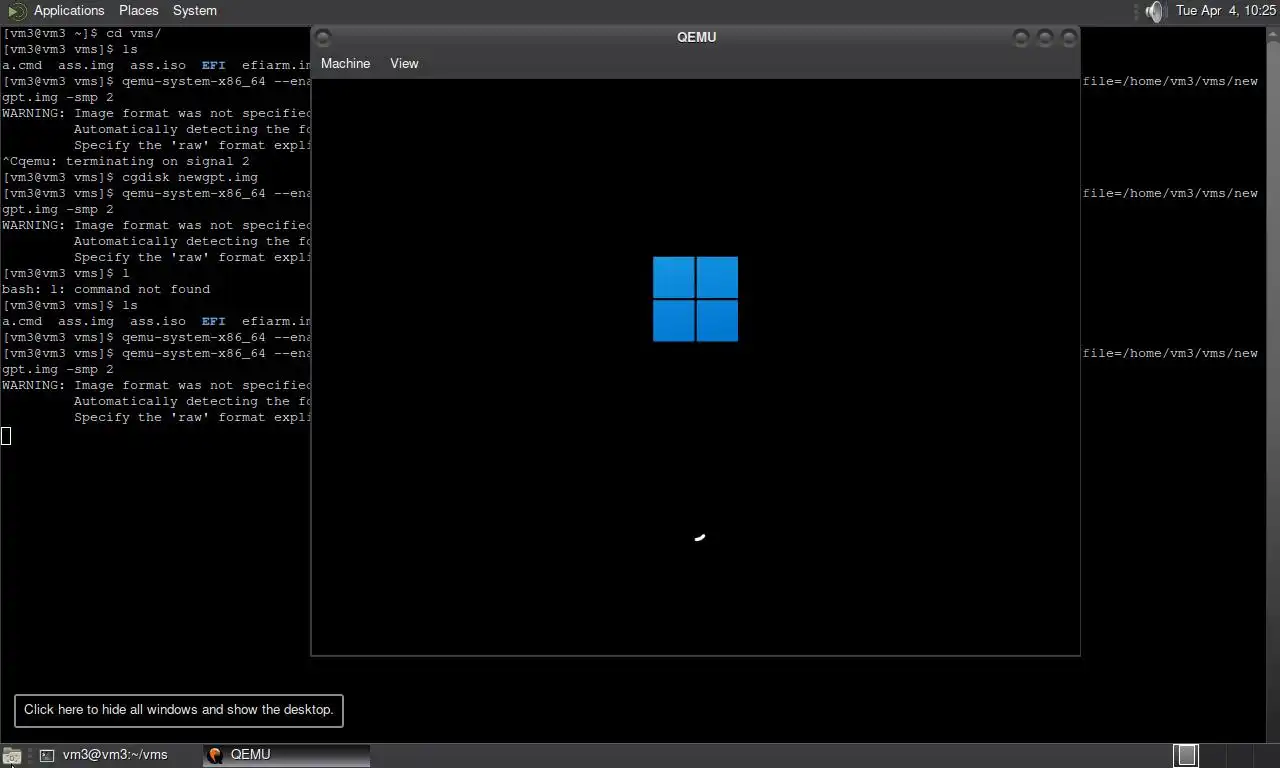Click the terminal cursor block on the last line
This screenshot has height=768, width=1280.
point(6,435)
